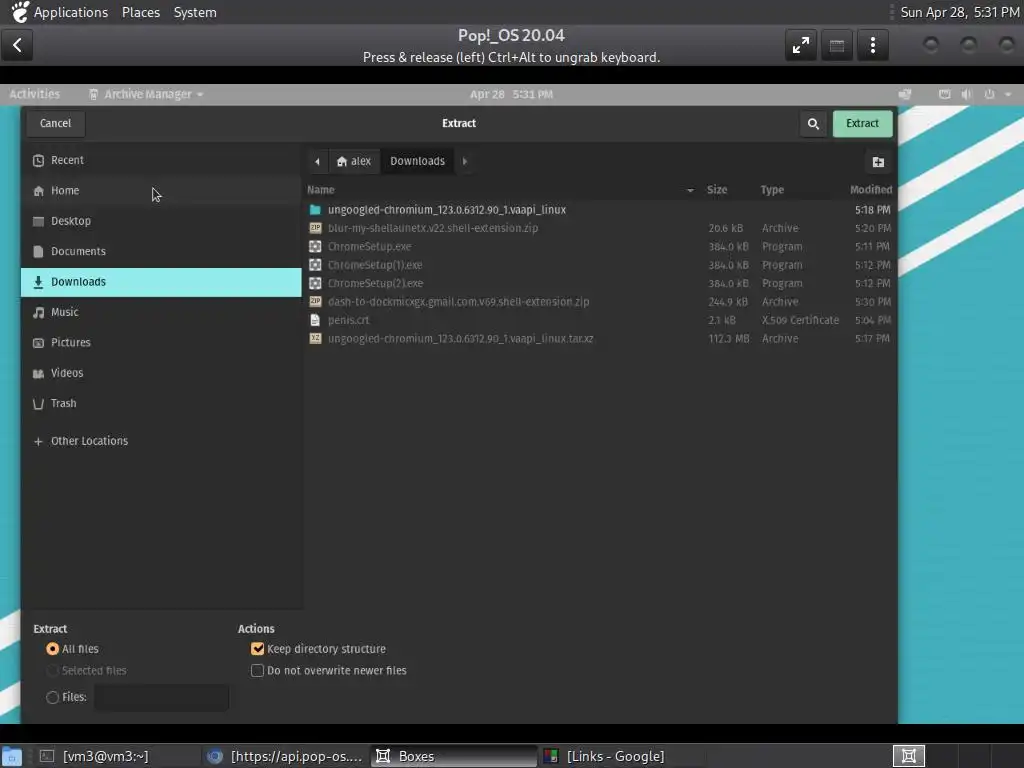This screenshot has height=768, width=1024.
Task: Select Selected files radio button
Action: point(52,671)
